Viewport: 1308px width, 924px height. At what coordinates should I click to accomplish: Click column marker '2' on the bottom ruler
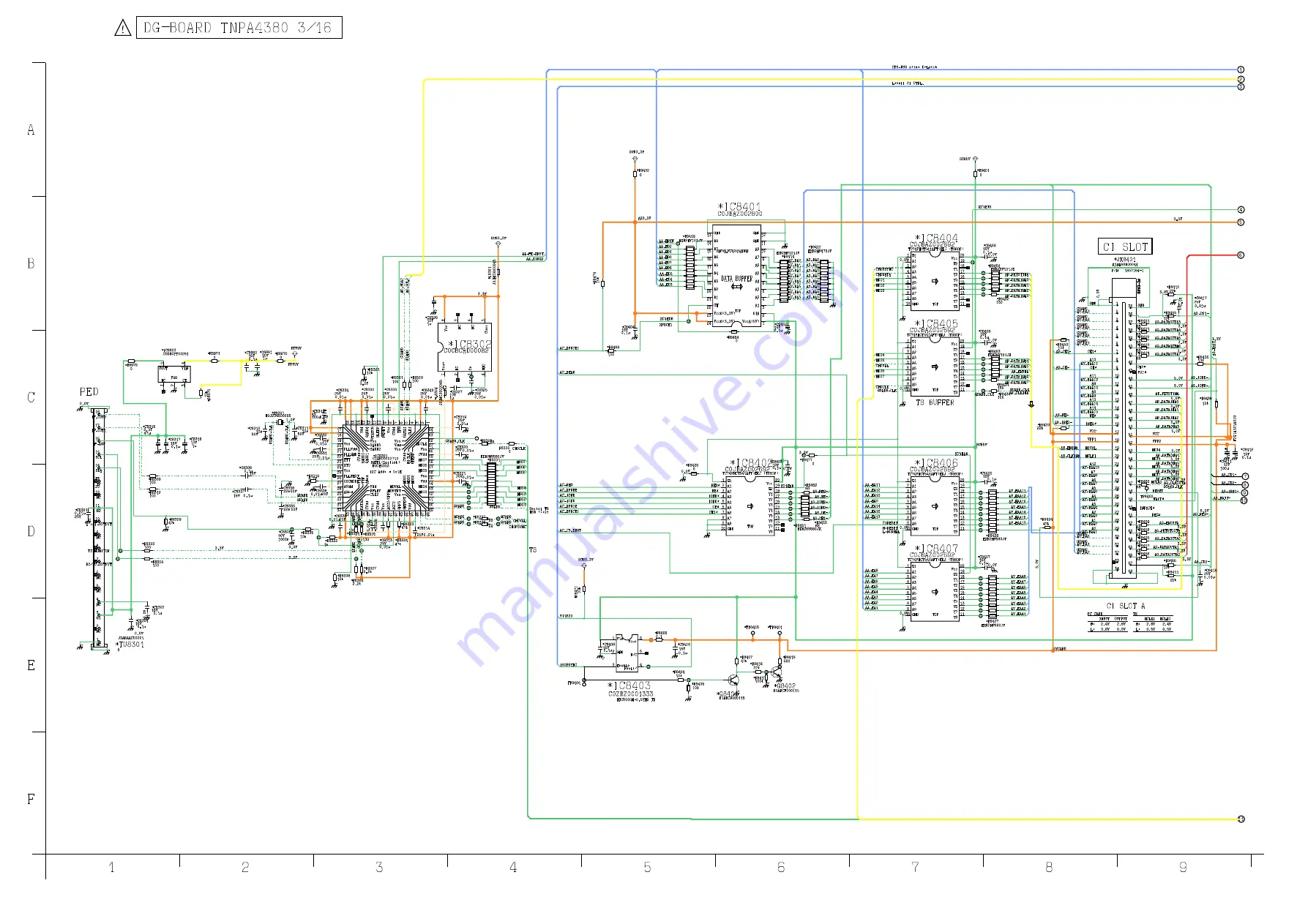pos(245,868)
